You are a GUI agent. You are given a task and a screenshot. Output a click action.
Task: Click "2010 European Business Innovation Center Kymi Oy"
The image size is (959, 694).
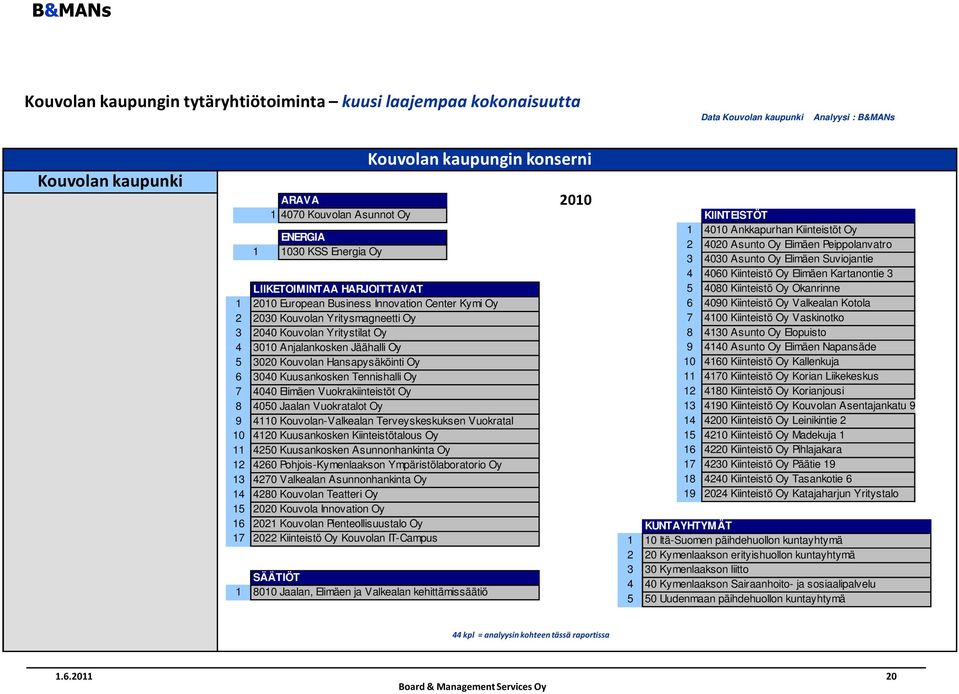(395, 304)
